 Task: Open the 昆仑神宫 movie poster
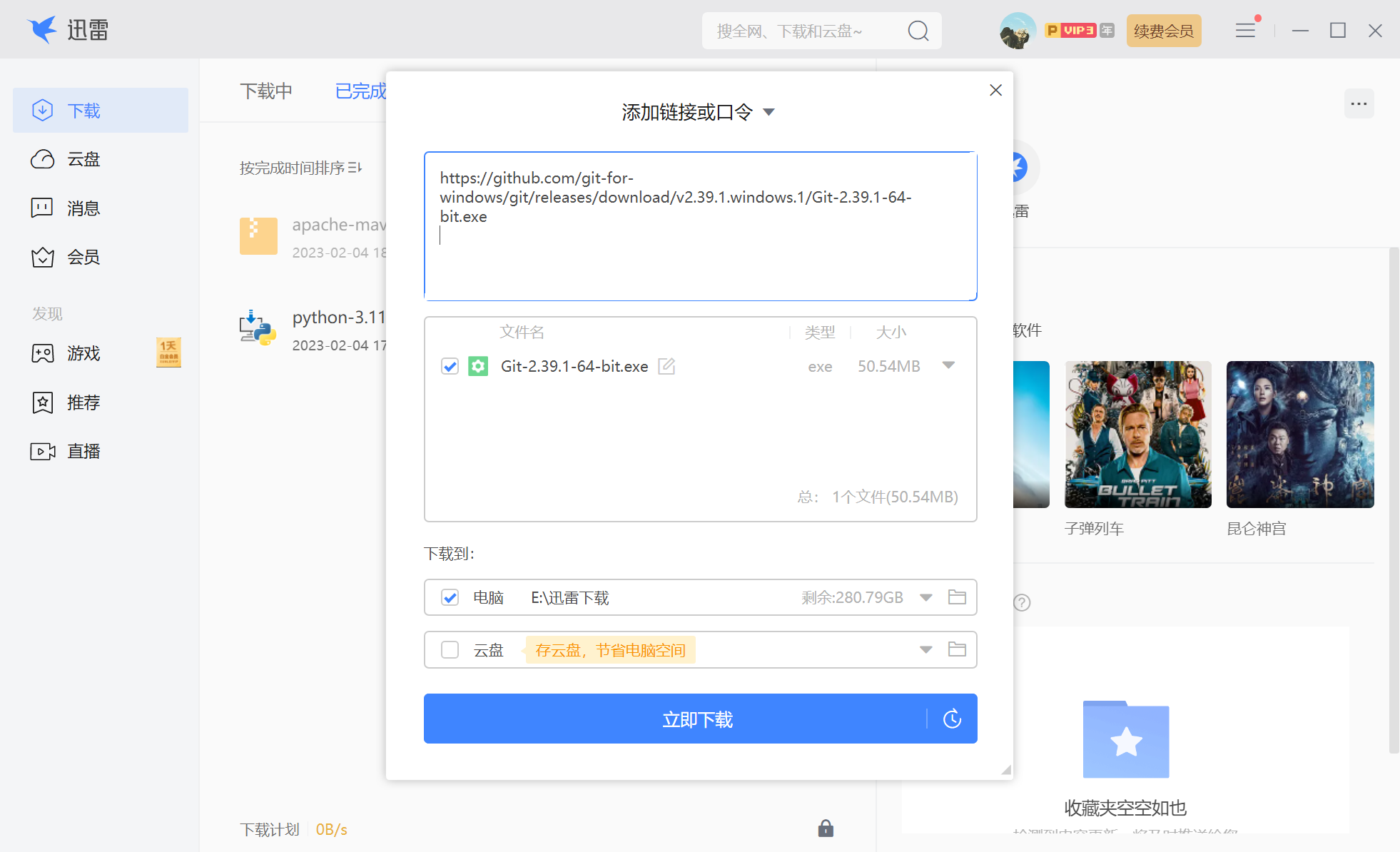(x=1300, y=434)
